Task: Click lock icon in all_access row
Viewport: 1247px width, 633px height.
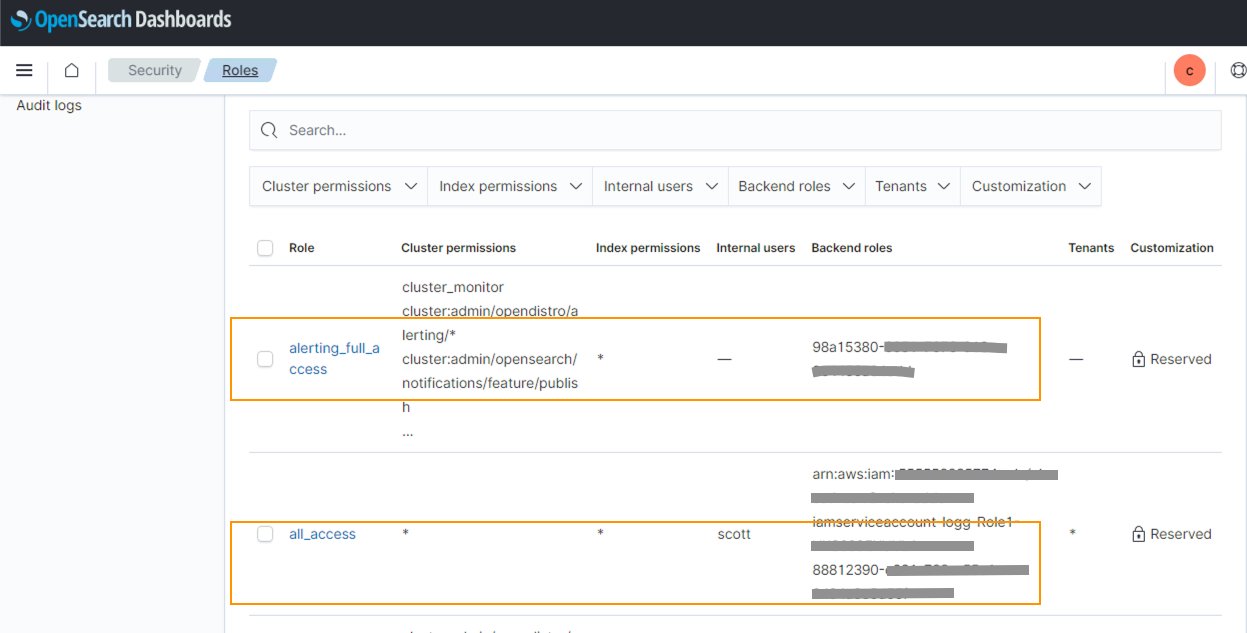Action: [1138, 535]
